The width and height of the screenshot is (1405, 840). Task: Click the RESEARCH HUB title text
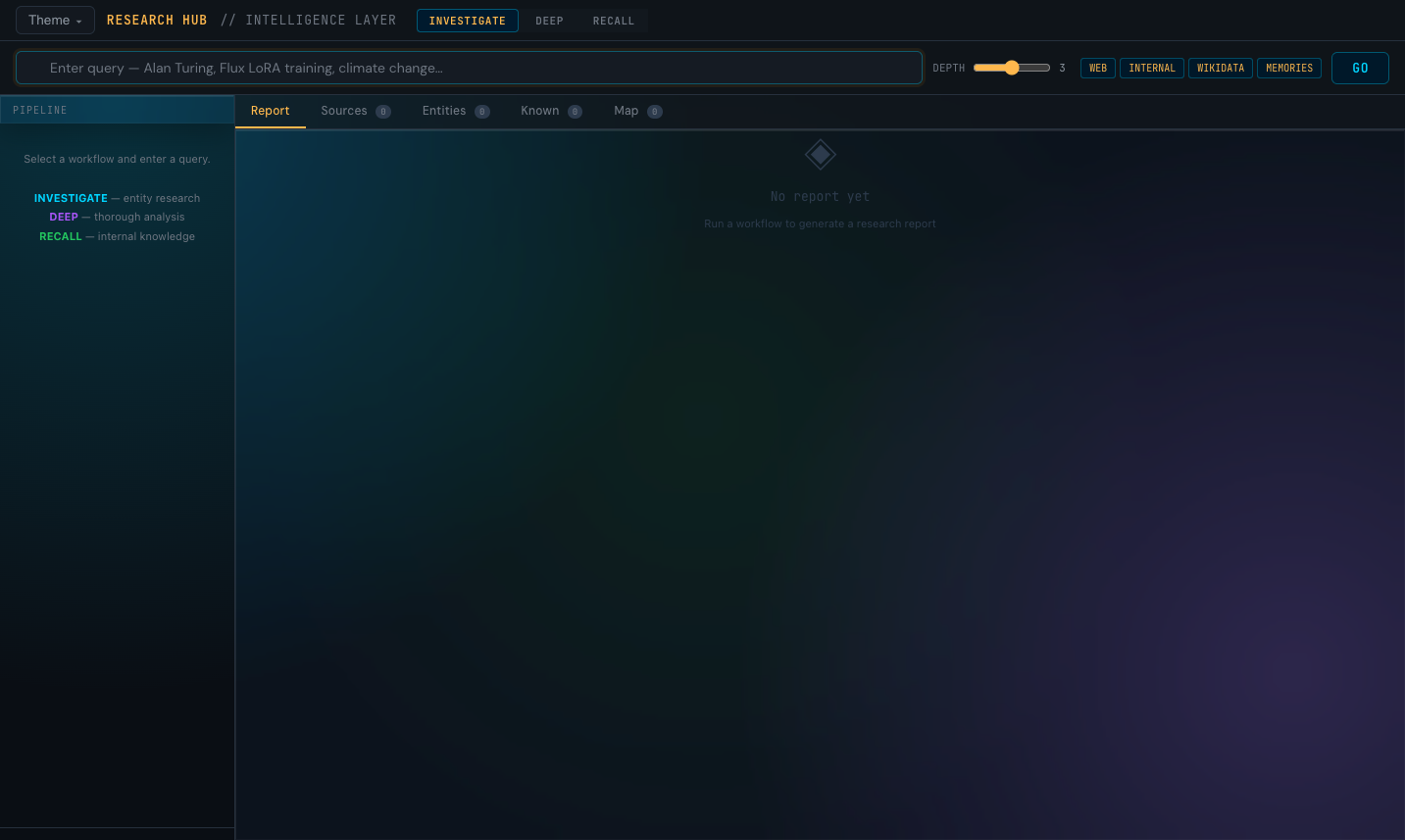[x=157, y=21]
